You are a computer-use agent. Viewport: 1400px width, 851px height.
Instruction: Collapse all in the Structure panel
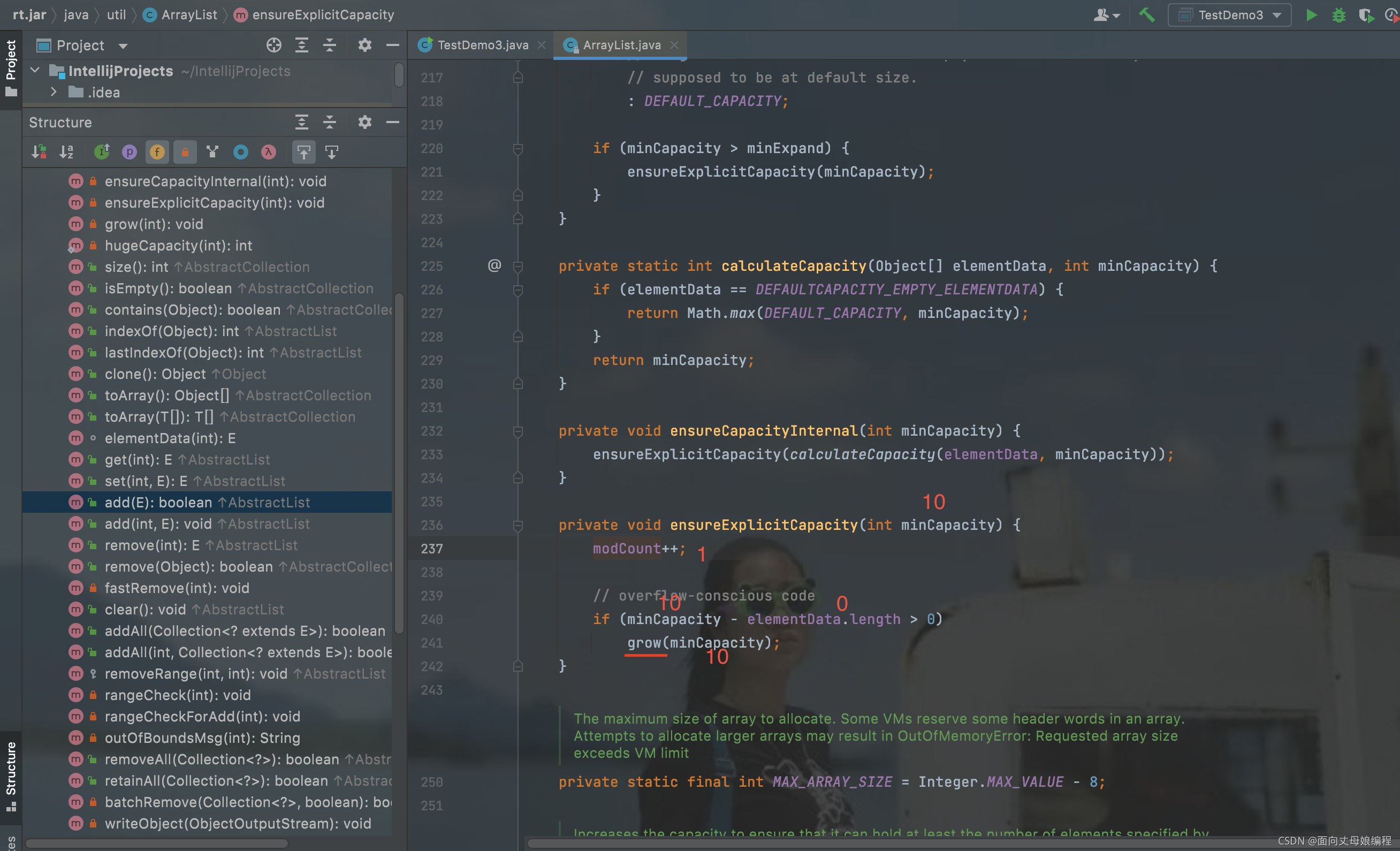[x=330, y=122]
